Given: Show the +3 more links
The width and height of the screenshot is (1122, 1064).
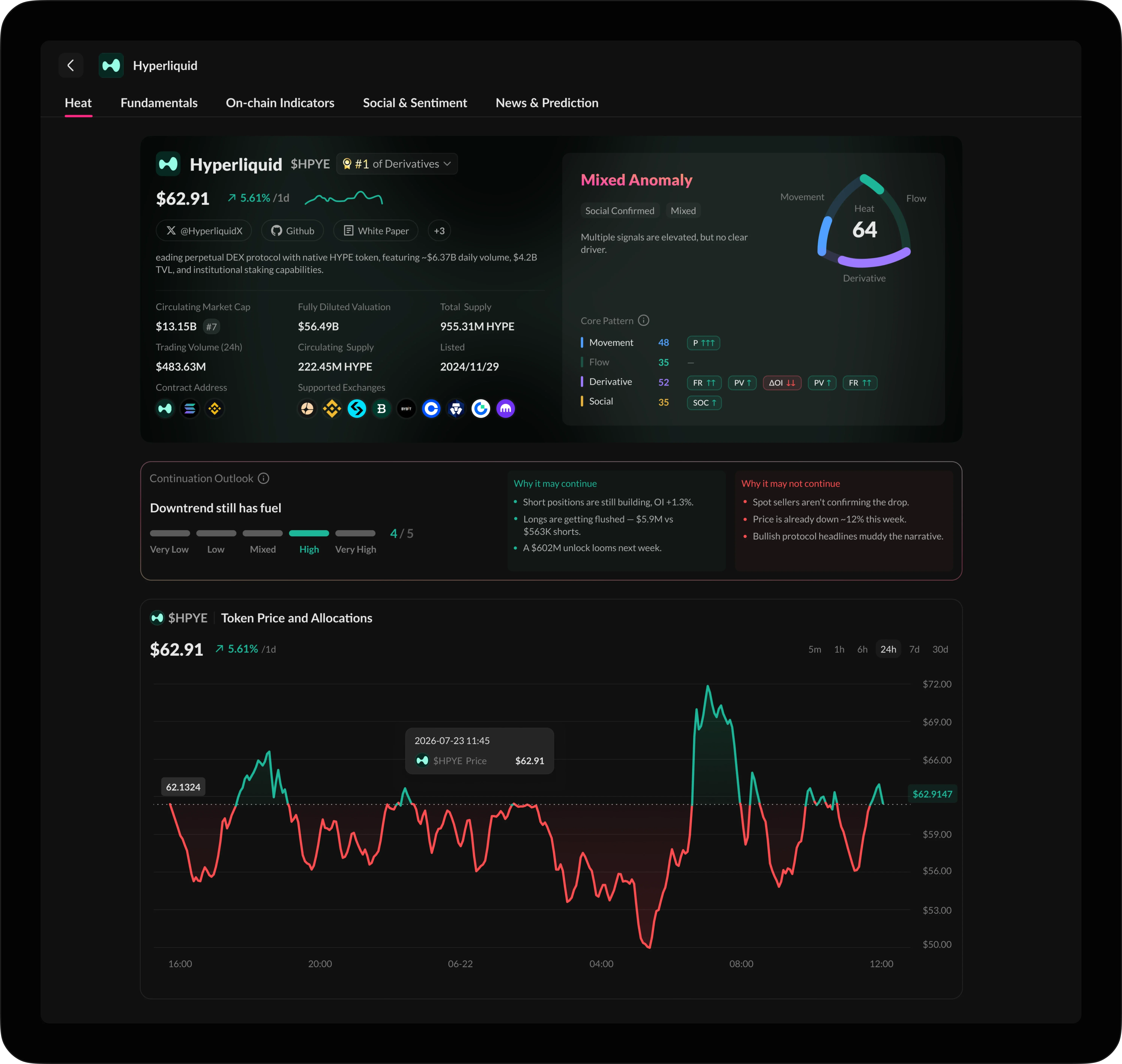Looking at the screenshot, I should coord(439,231).
